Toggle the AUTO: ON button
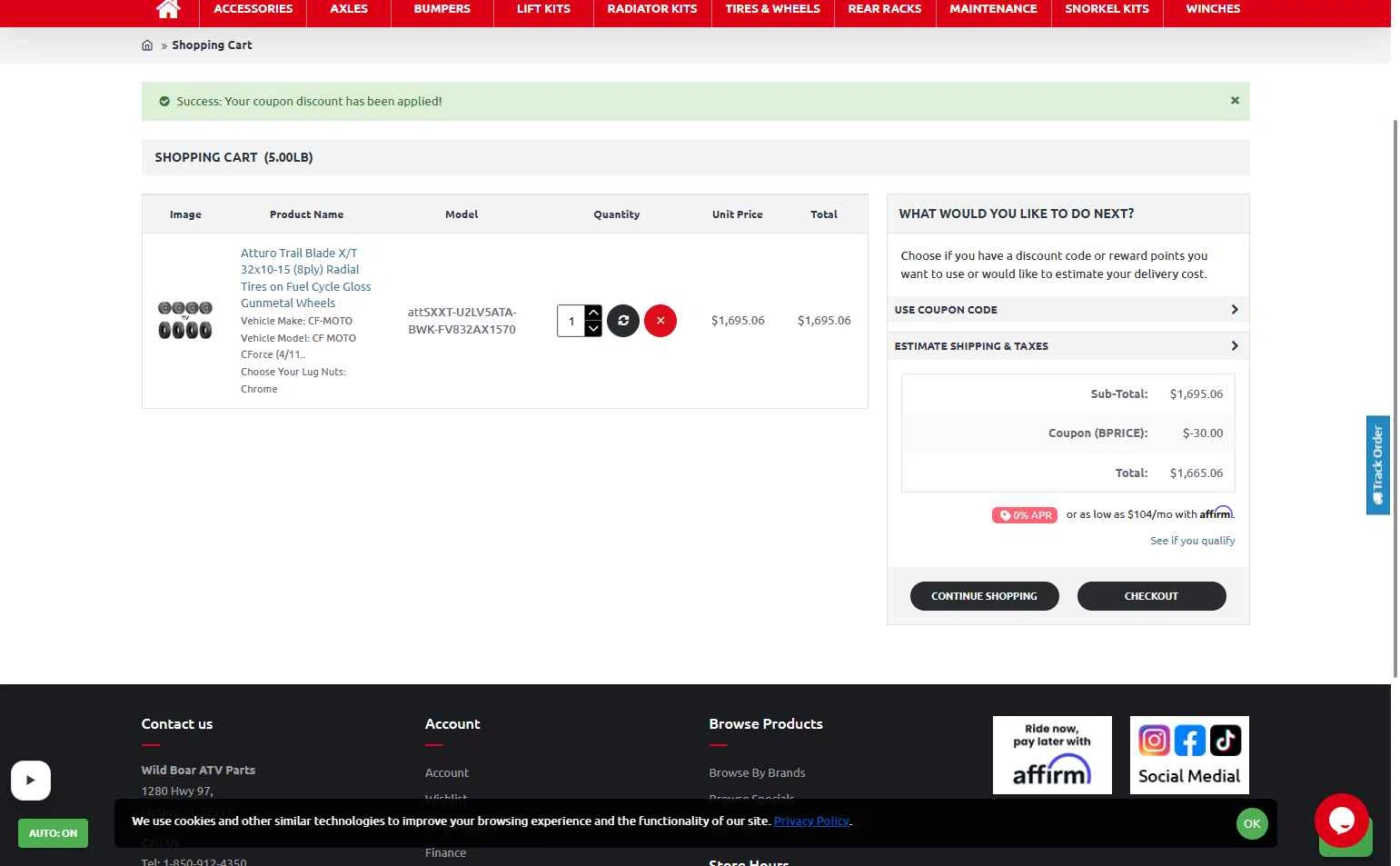This screenshot has width=1400, height=866. pos(53,833)
